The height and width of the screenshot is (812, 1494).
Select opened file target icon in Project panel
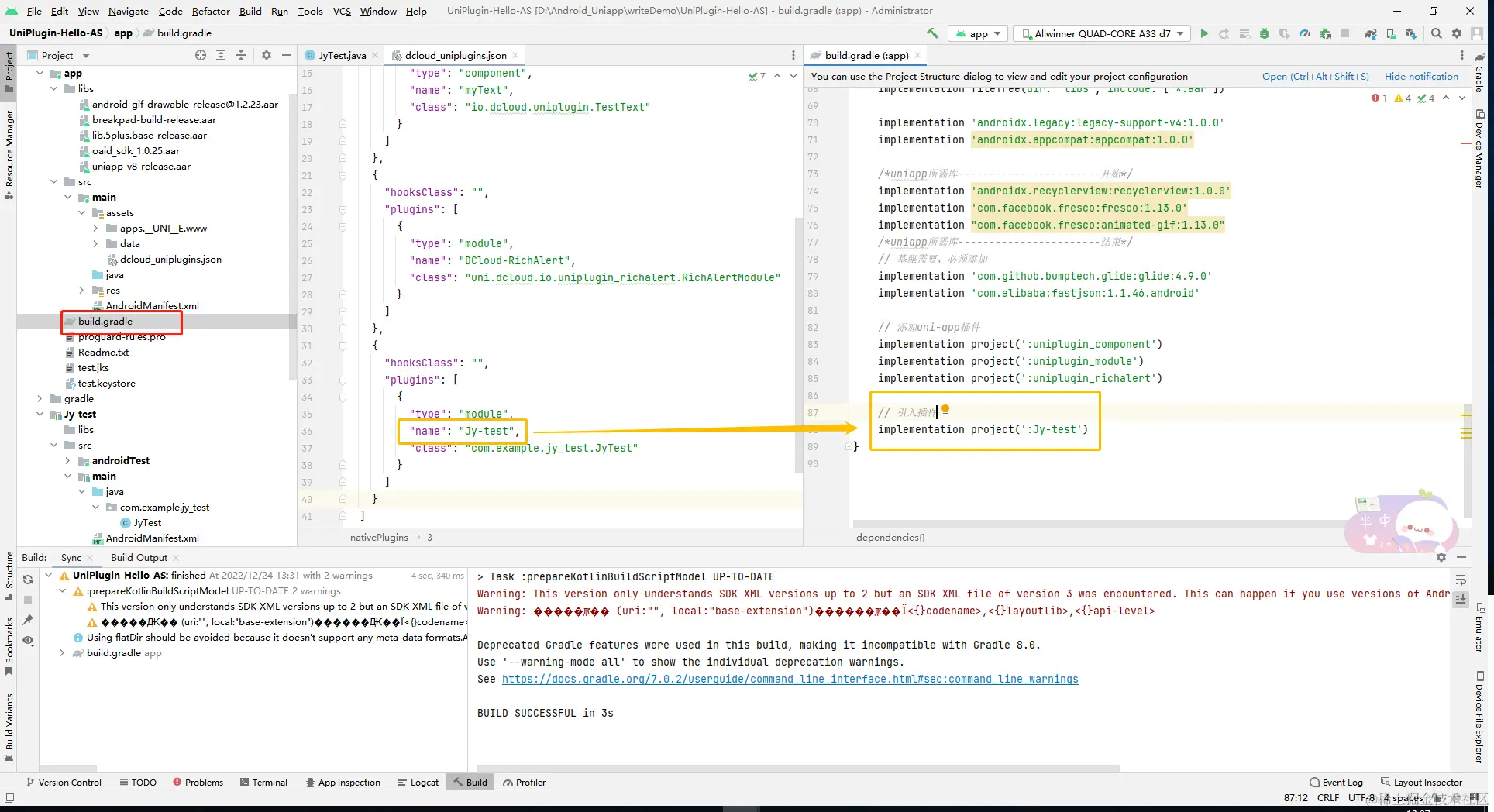[x=201, y=55]
